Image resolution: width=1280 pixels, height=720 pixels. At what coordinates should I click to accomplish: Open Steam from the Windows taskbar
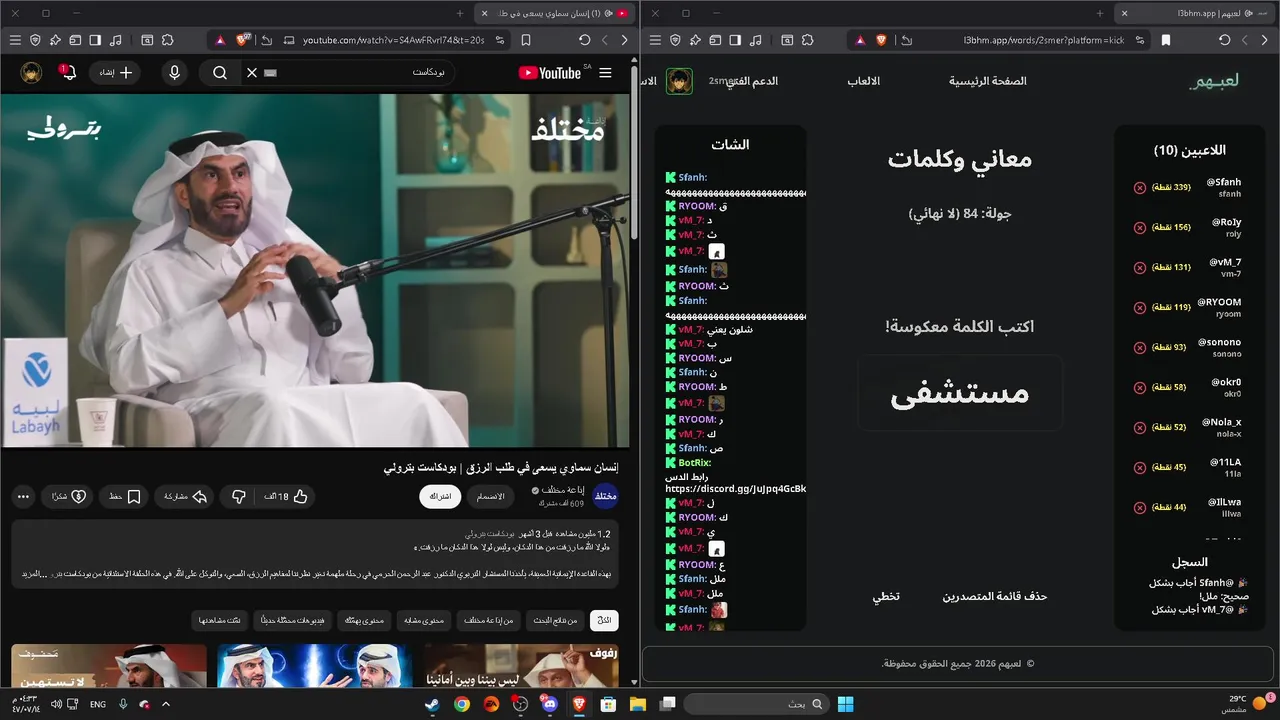click(432, 704)
